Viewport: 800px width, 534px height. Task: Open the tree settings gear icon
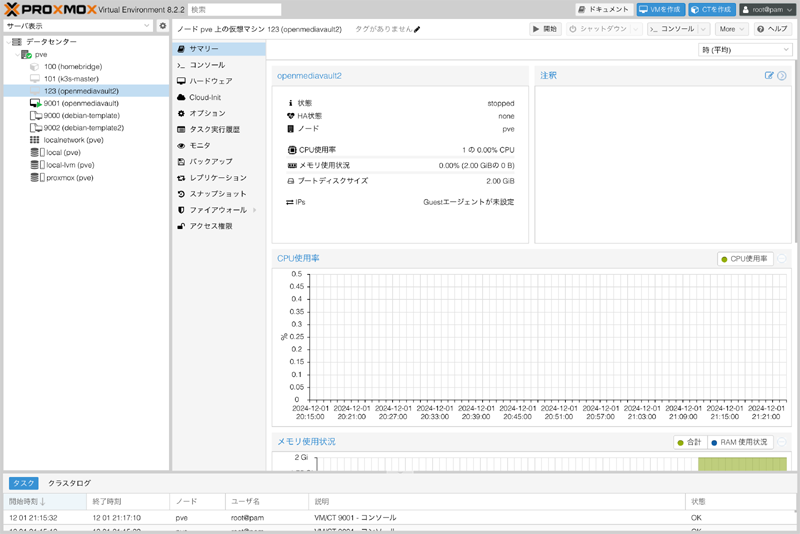pyautogui.click(x=163, y=26)
